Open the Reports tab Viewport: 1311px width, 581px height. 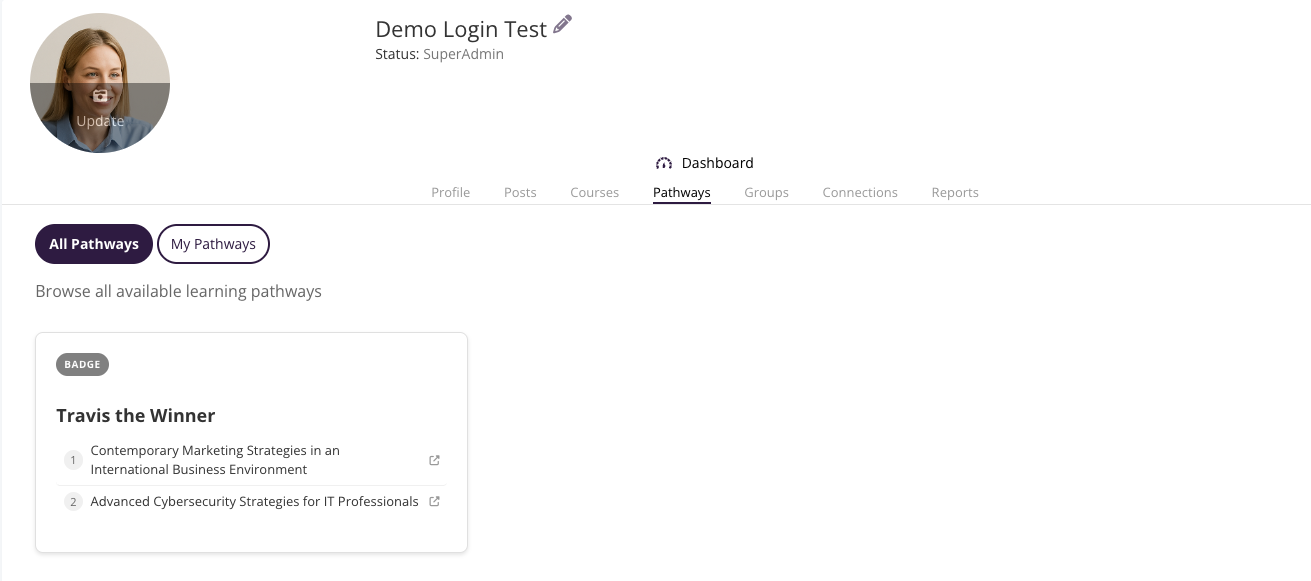954,192
